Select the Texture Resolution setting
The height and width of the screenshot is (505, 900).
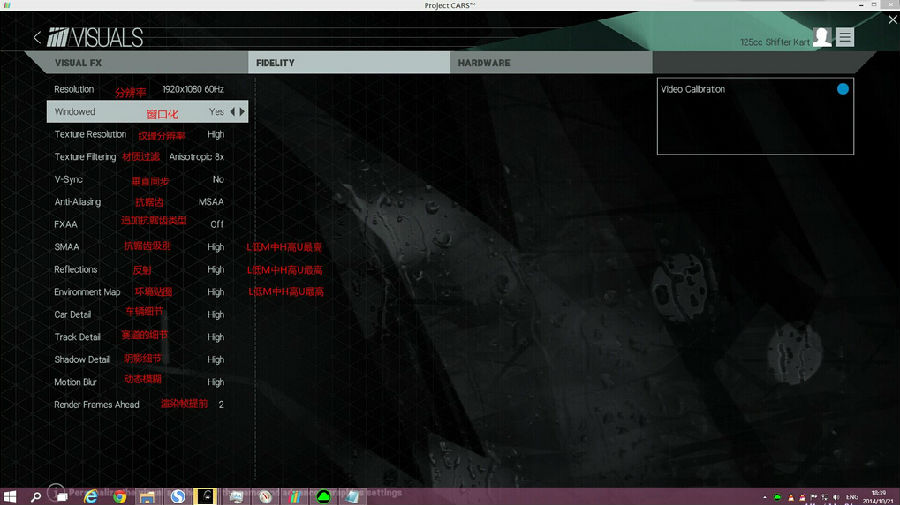pyautogui.click(x=148, y=134)
